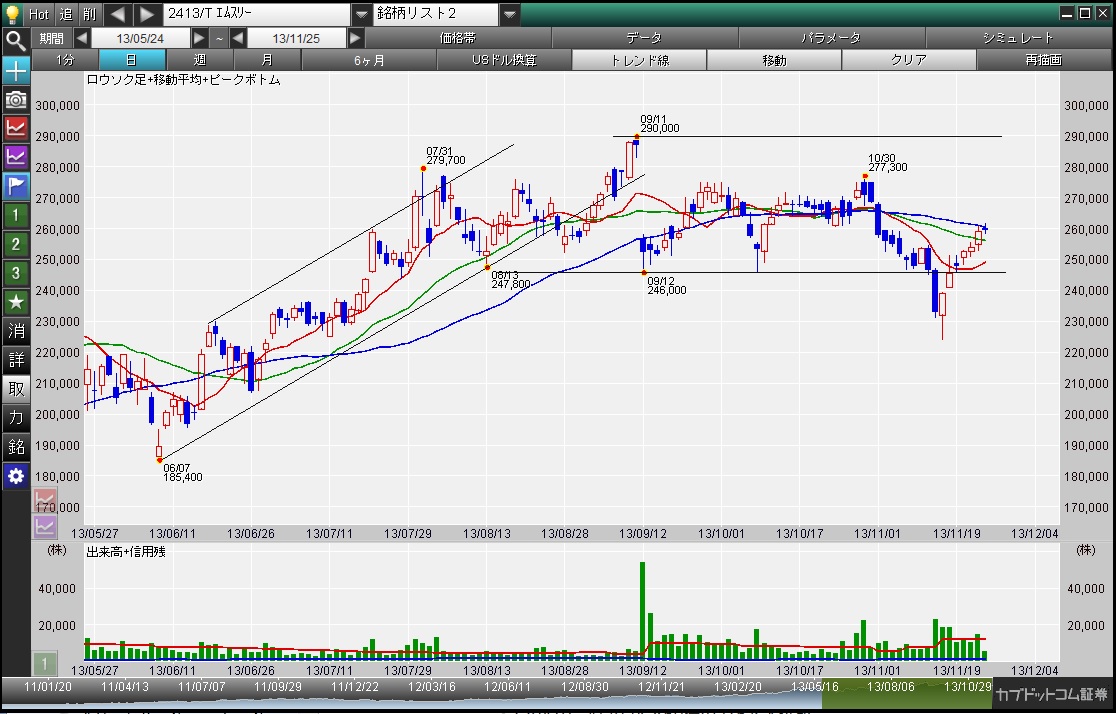1116x714 pixels.
Task: Click the light bulb icon in title bar
Action: click(13, 14)
